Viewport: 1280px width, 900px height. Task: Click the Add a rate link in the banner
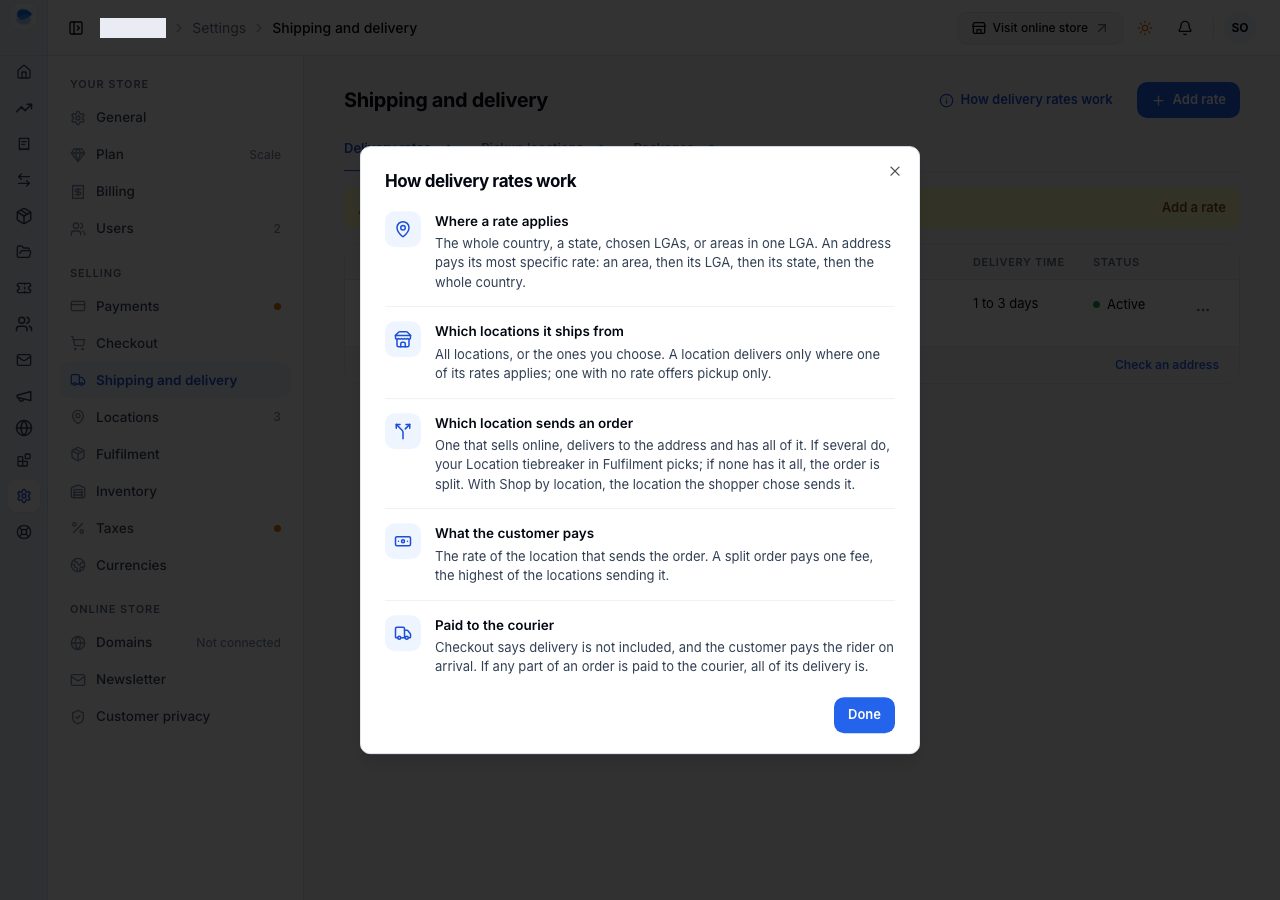pyautogui.click(x=1193, y=207)
